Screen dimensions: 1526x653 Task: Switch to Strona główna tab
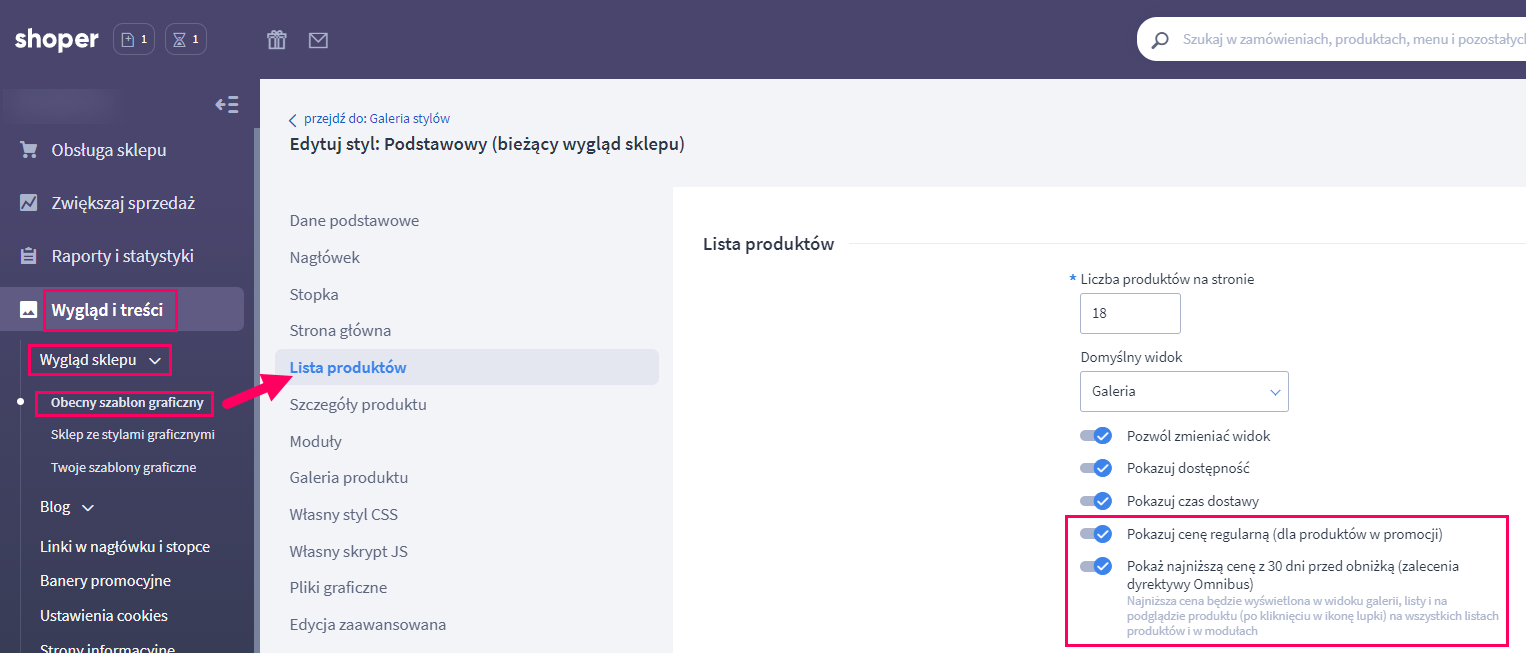coord(340,330)
